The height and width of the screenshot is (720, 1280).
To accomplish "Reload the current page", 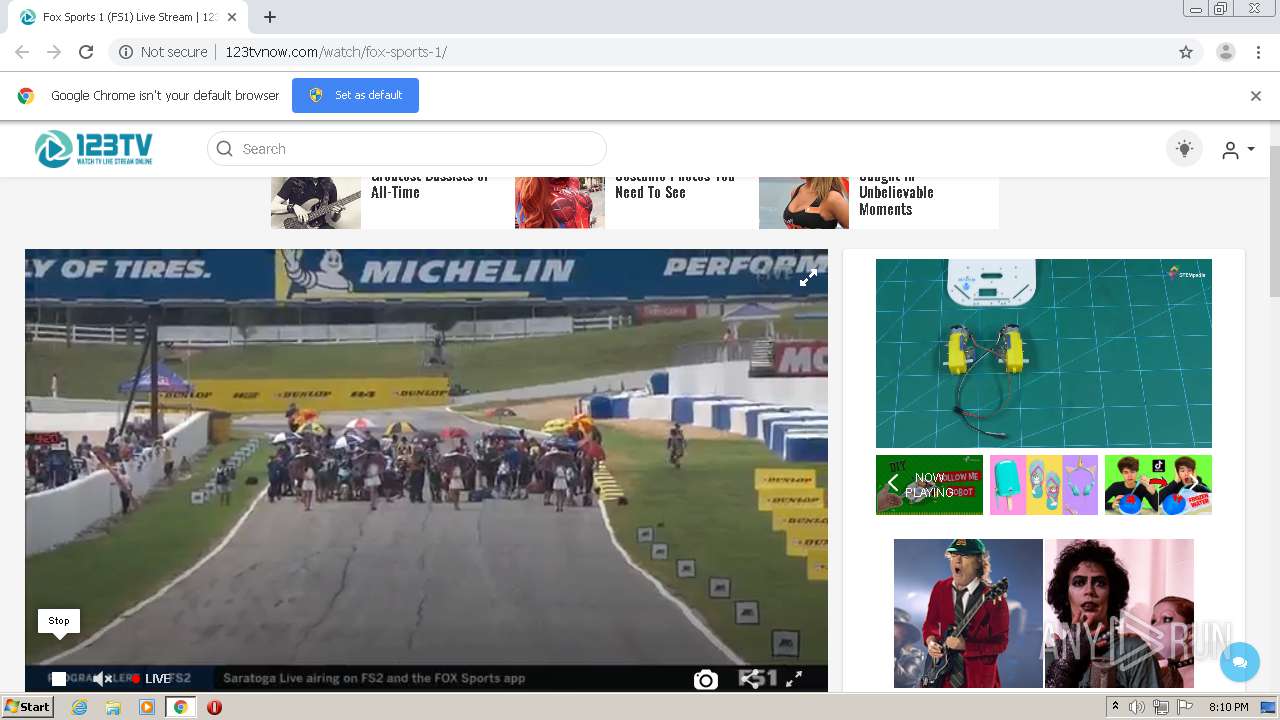I will [x=86, y=52].
